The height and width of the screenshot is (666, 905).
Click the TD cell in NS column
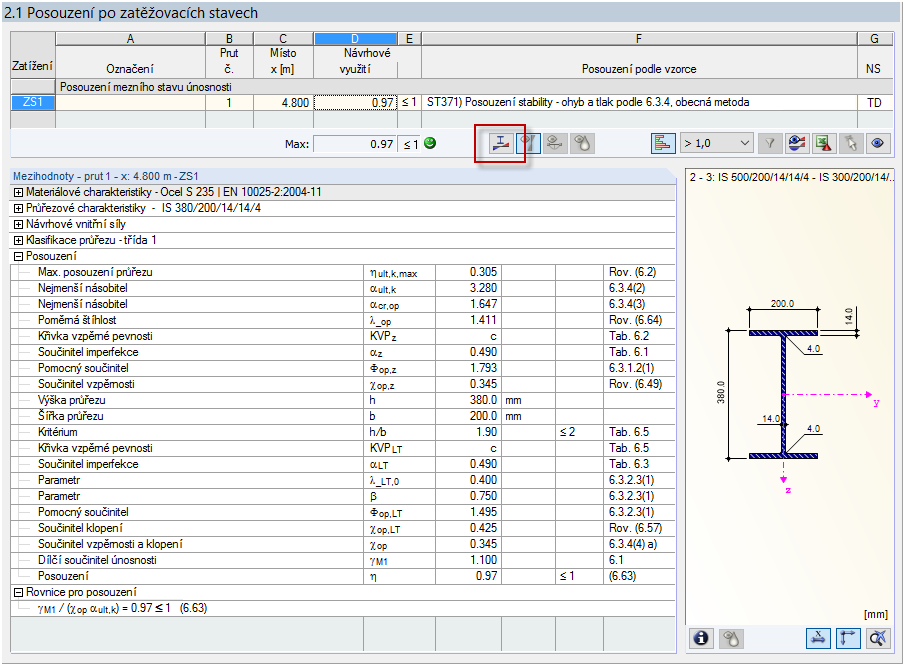[x=874, y=103]
